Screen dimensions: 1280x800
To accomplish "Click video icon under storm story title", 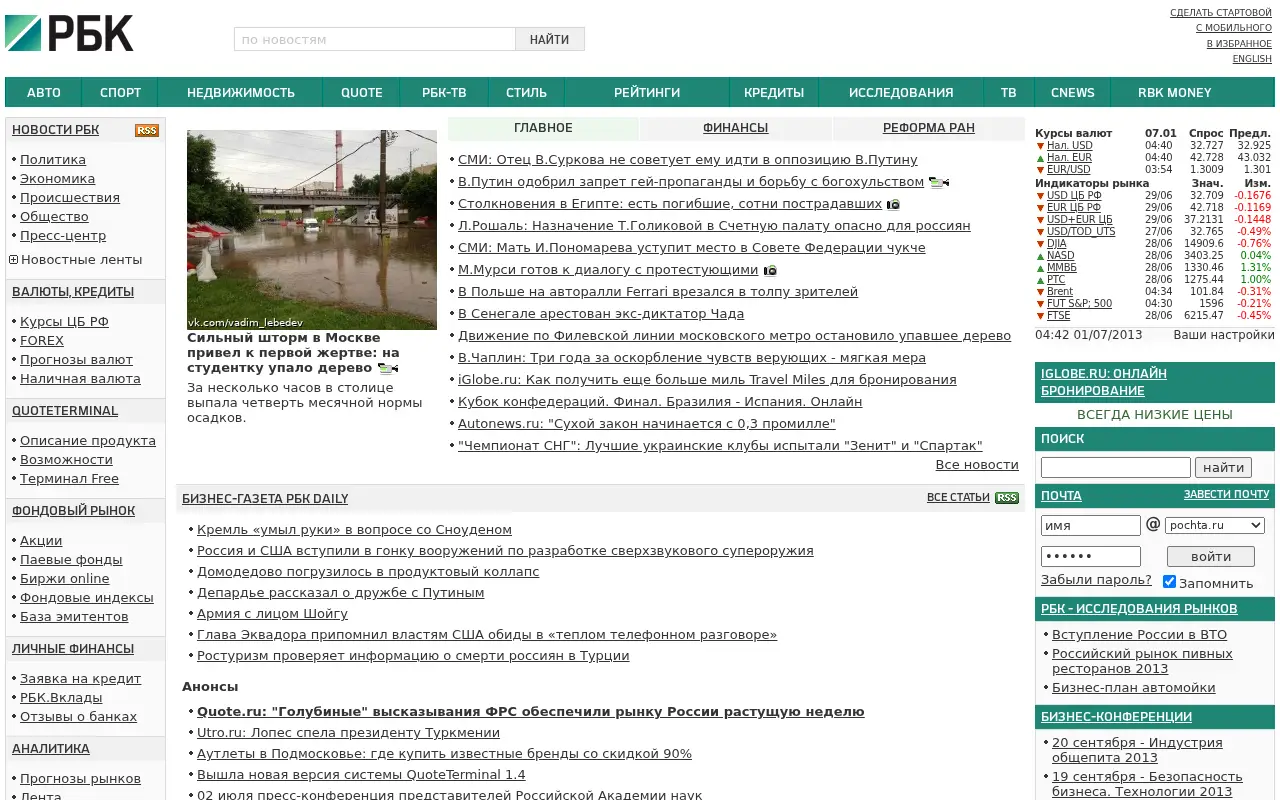I will tap(387, 368).
